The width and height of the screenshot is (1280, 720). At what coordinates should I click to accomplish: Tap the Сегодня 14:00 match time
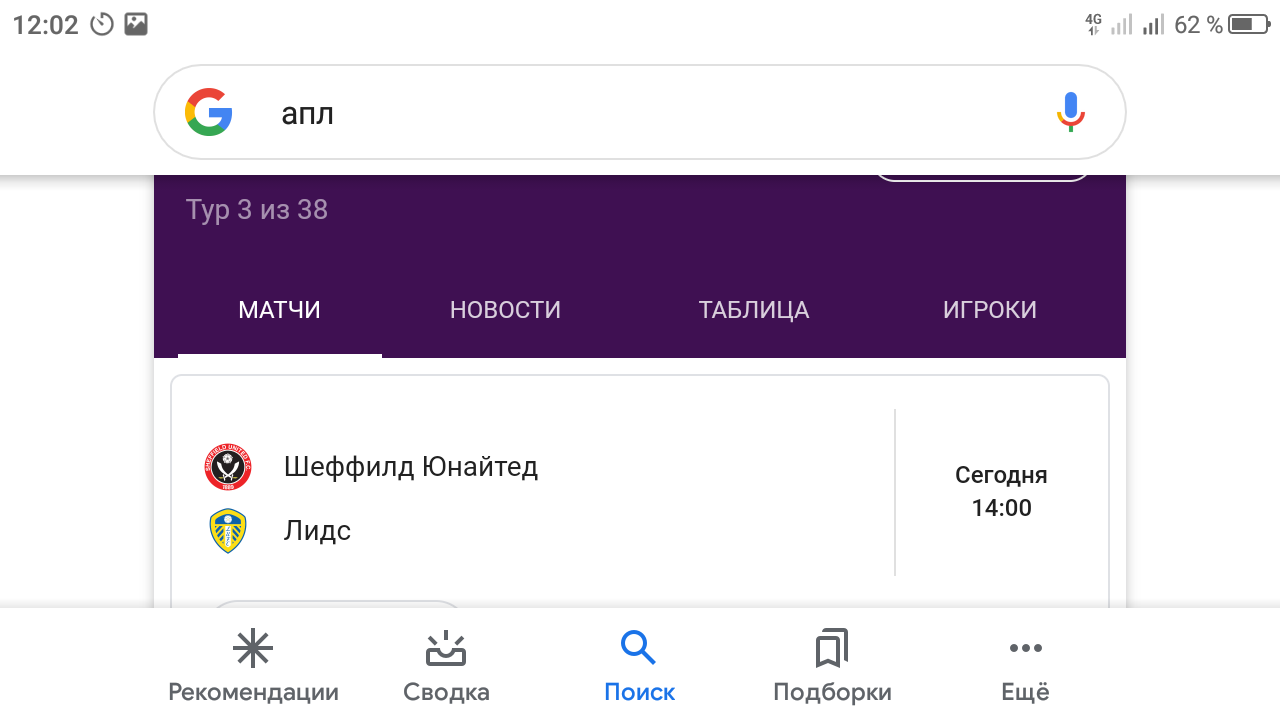[x=1001, y=492]
